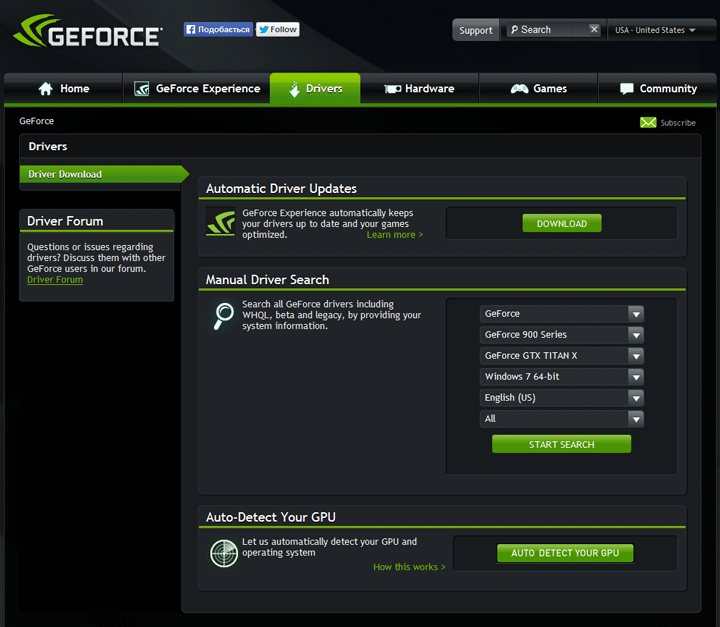
Task: Open the GeForce GTX TITAN X dropdown
Action: pyautogui.click(x=562, y=356)
